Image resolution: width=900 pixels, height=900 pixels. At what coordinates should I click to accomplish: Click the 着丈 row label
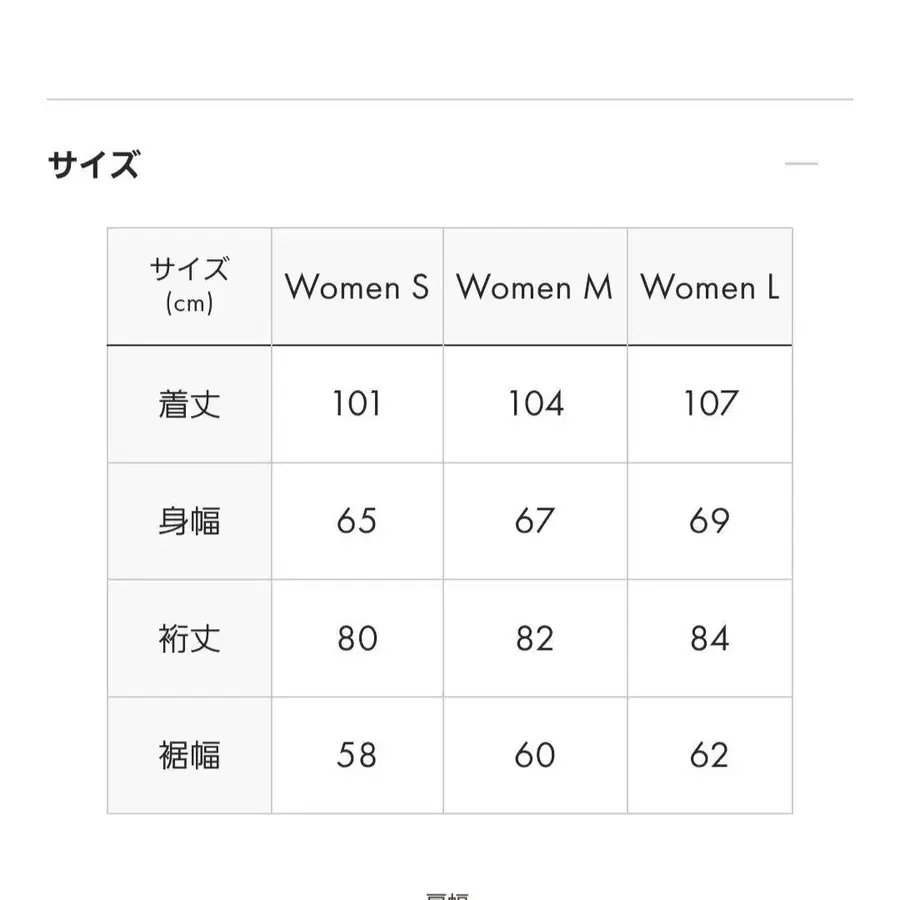tap(188, 405)
